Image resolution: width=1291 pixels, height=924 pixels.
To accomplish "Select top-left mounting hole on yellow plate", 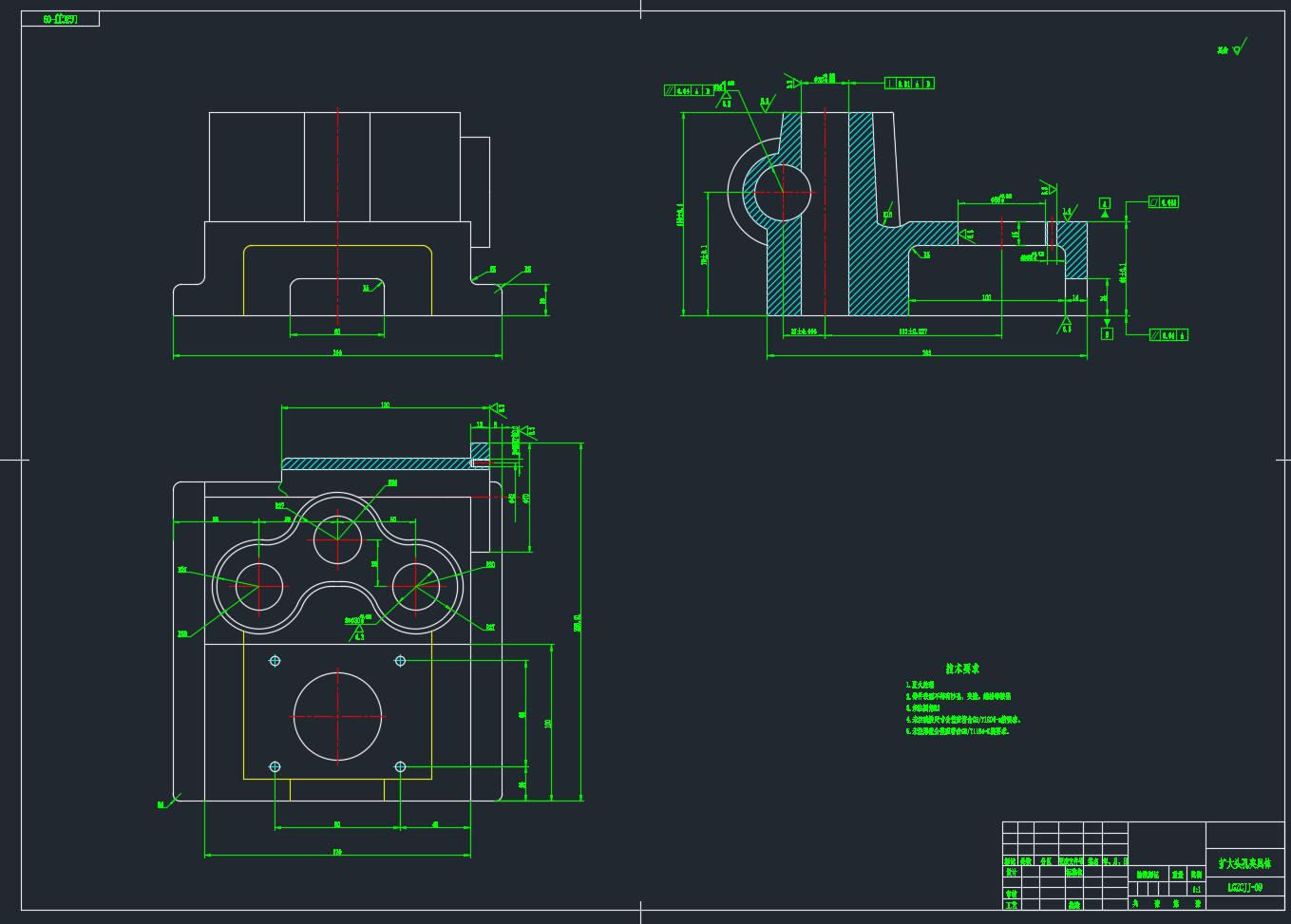I will [x=275, y=660].
